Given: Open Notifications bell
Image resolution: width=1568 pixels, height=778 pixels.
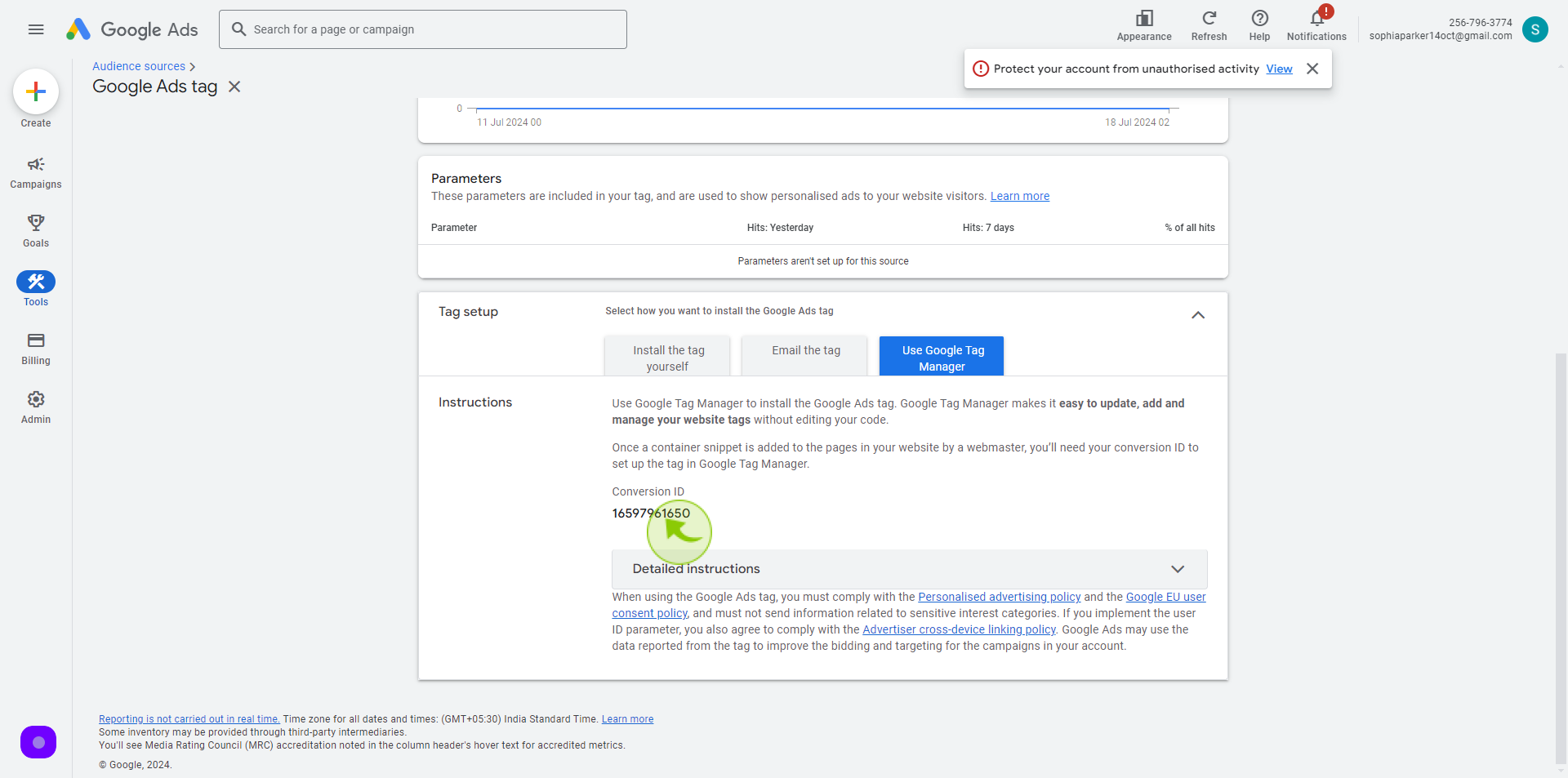Looking at the screenshot, I should tap(1316, 24).
